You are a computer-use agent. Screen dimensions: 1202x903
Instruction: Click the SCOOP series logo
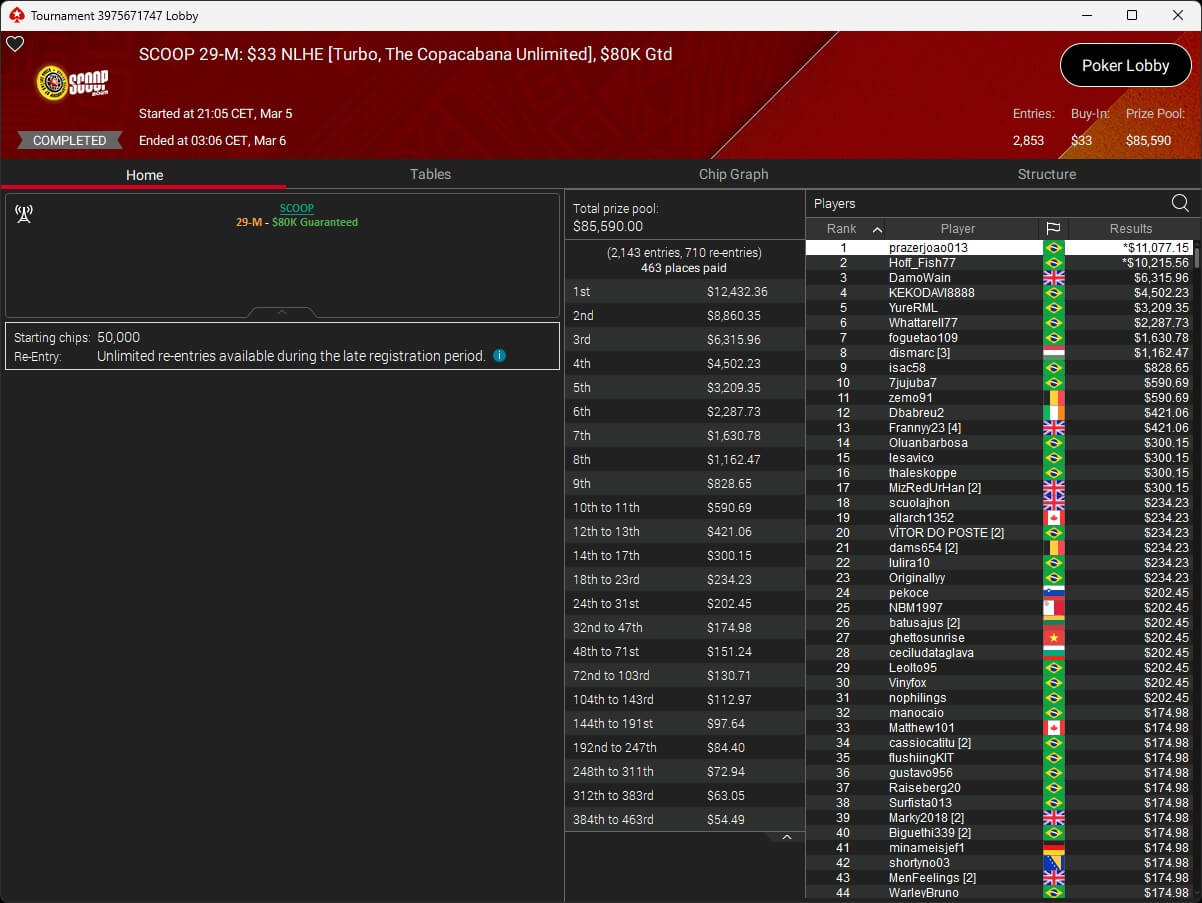pyautogui.click(x=72, y=83)
